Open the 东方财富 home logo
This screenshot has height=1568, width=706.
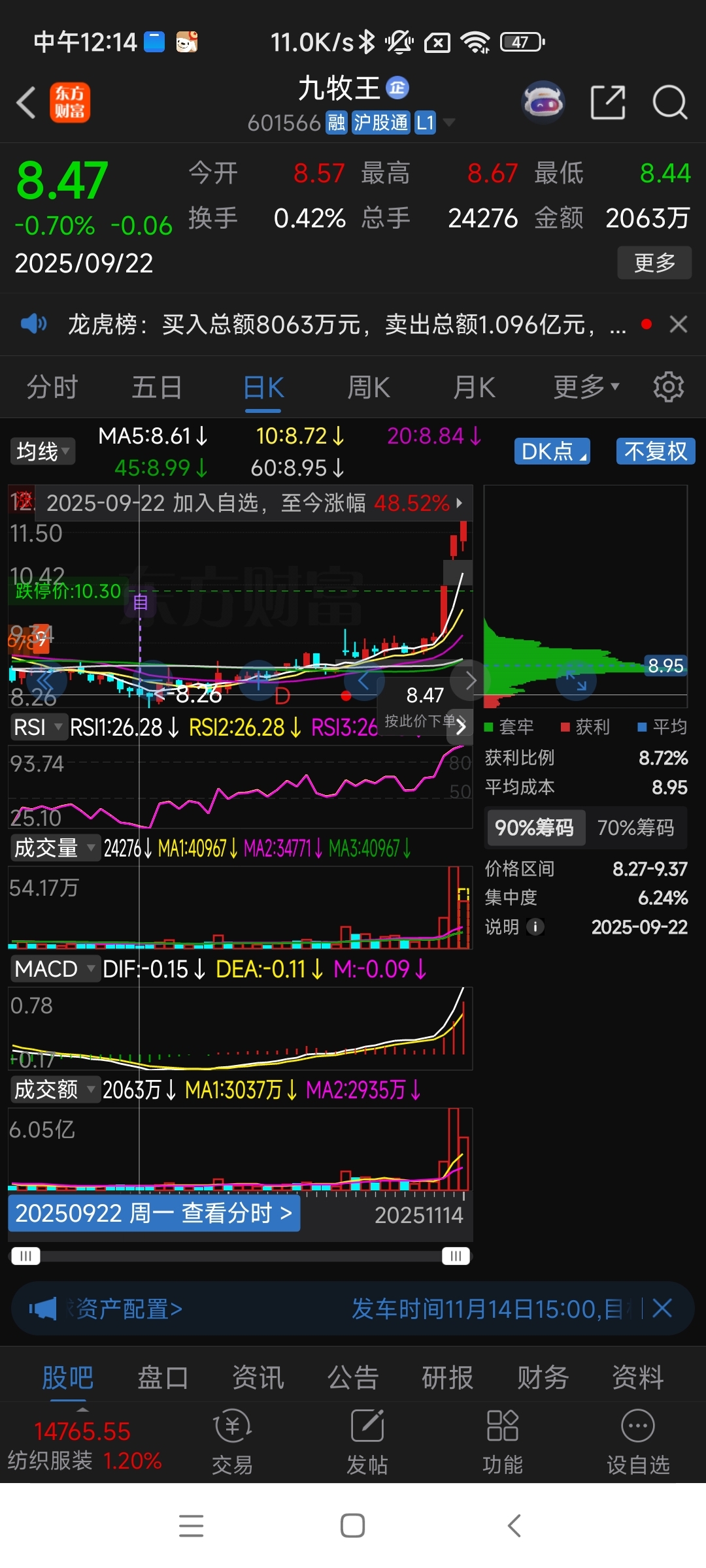coord(70,103)
